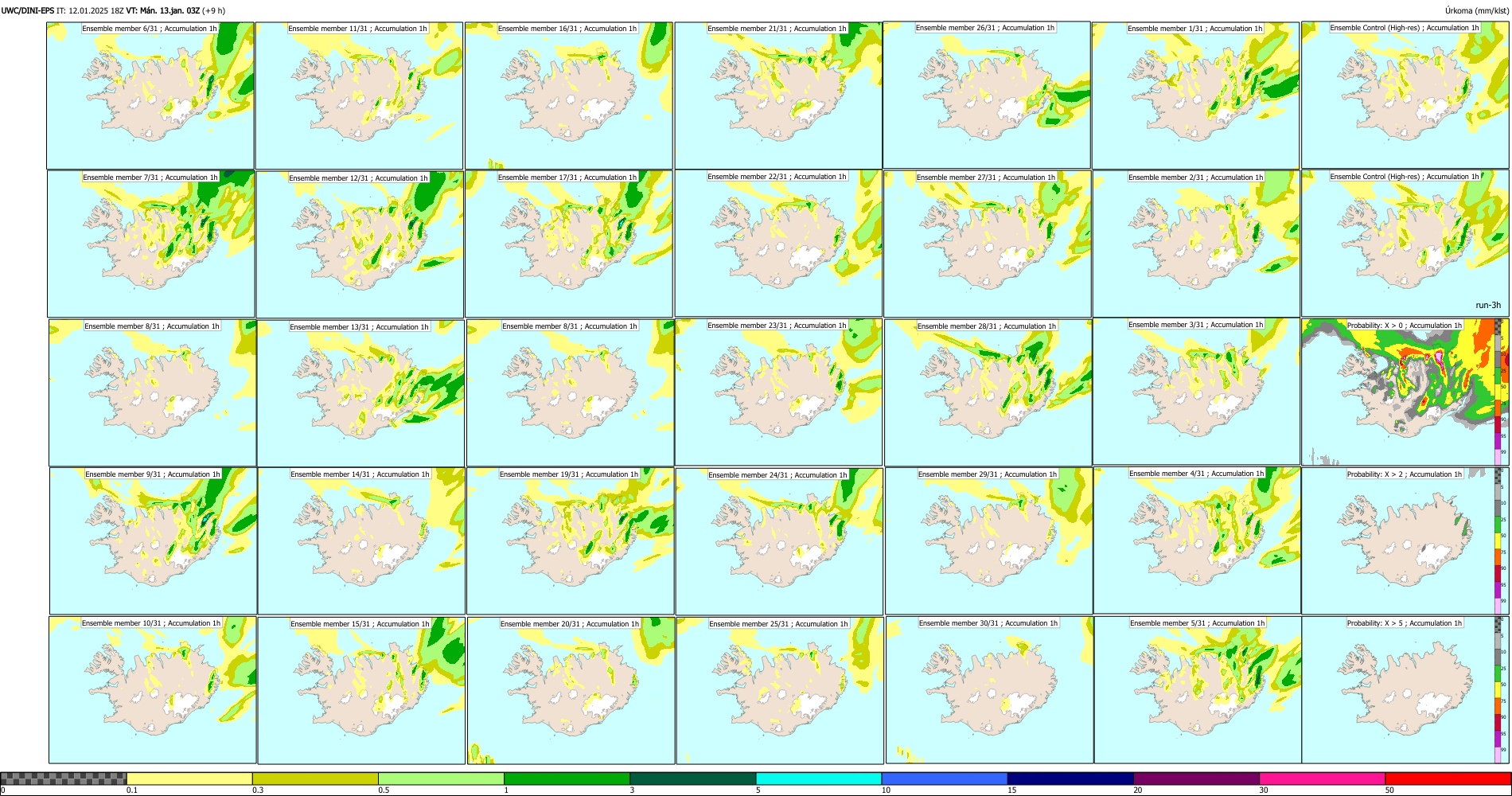
Task: Click the 'run-3h' label
Action: click(1488, 305)
